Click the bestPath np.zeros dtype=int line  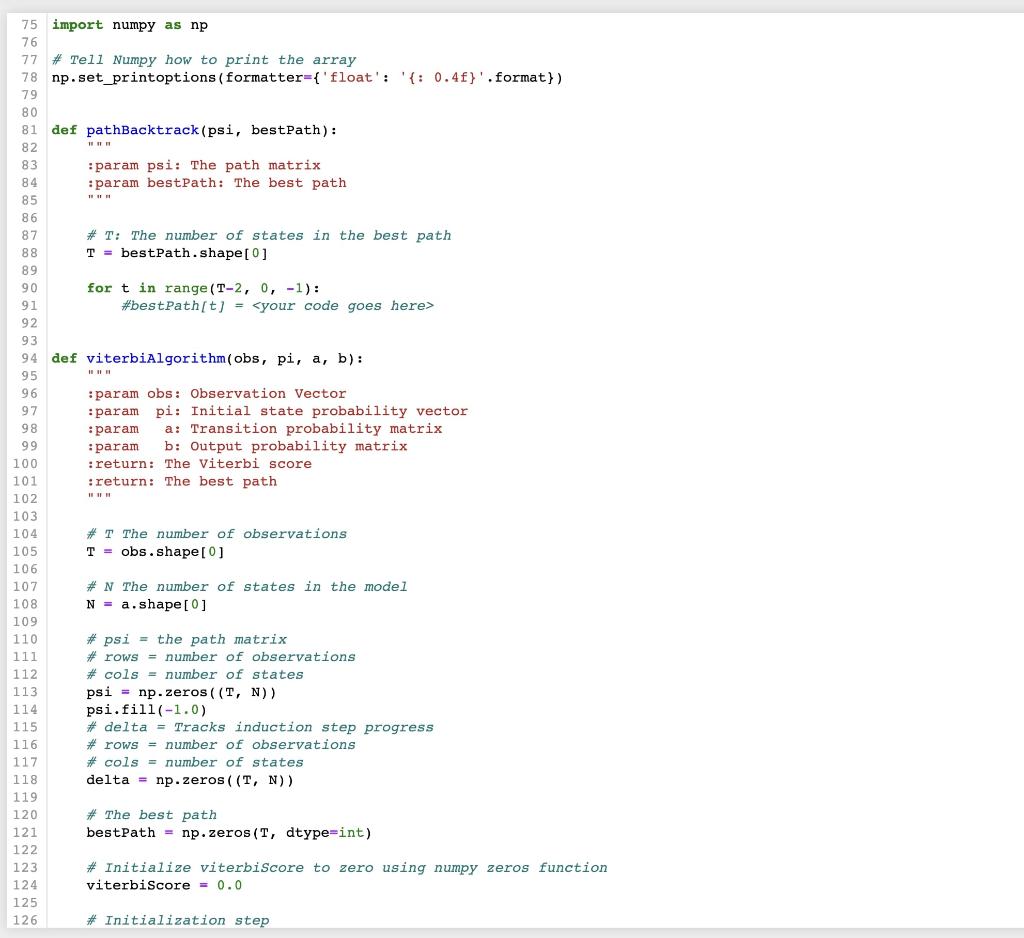pyautogui.click(x=228, y=832)
